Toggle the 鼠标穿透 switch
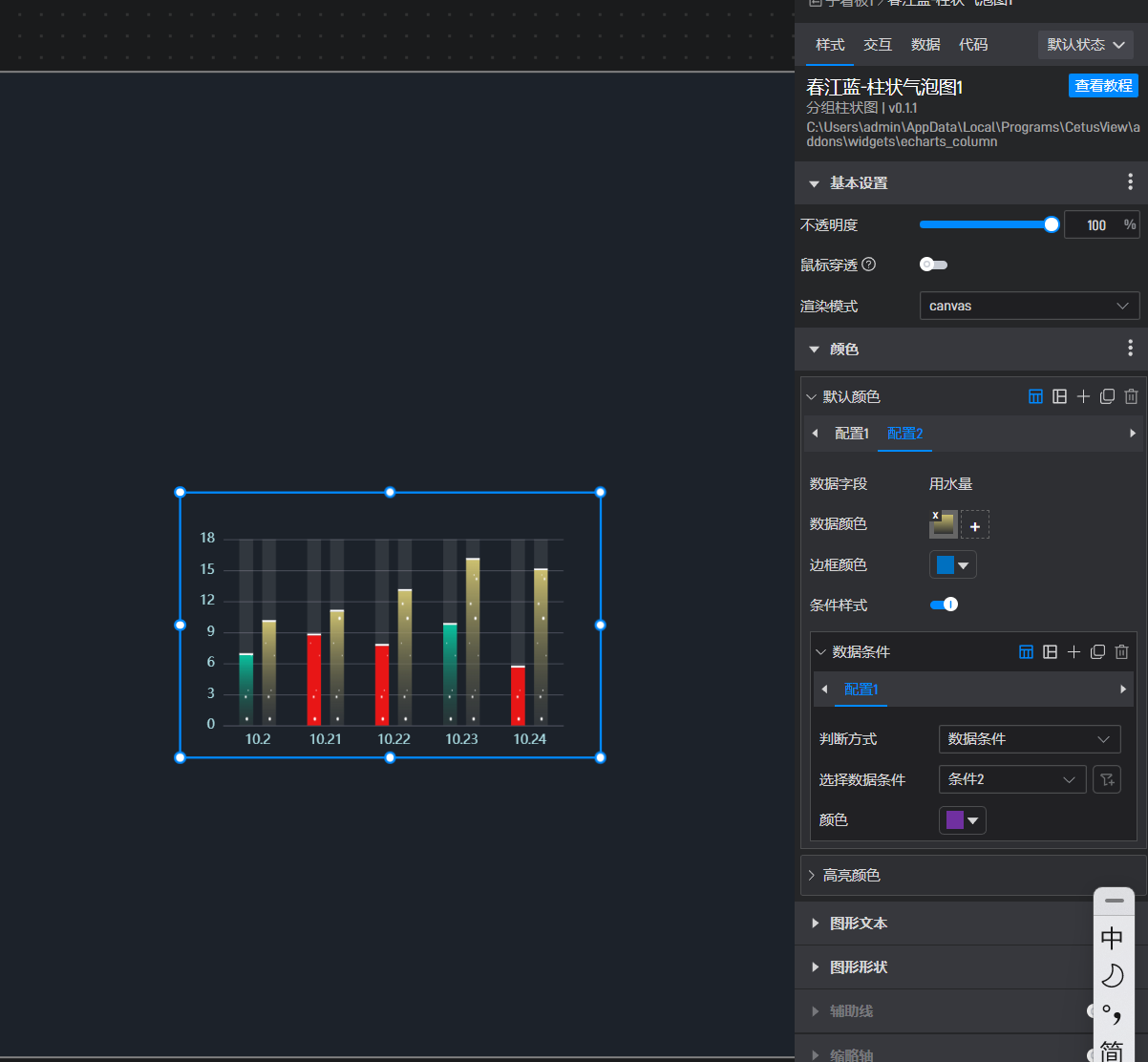The width and height of the screenshot is (1148, 1062). (933, 265)
